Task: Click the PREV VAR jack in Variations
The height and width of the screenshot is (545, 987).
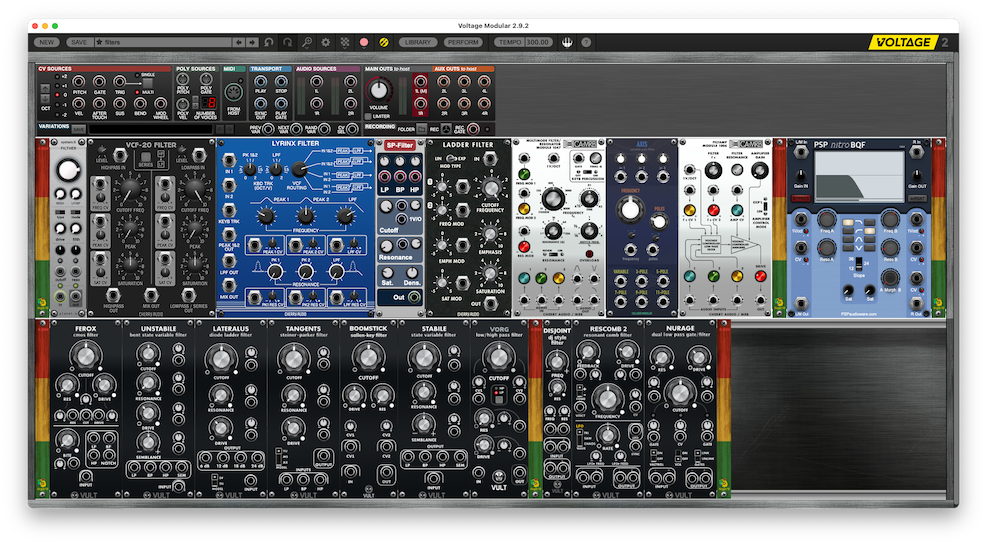Action: tap(268, 129)
